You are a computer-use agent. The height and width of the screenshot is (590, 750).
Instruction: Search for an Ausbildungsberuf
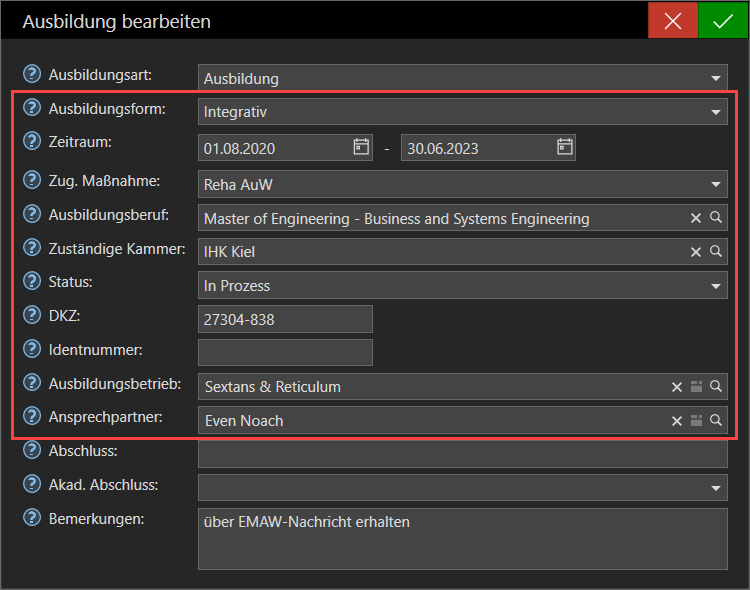click(716, 218)
